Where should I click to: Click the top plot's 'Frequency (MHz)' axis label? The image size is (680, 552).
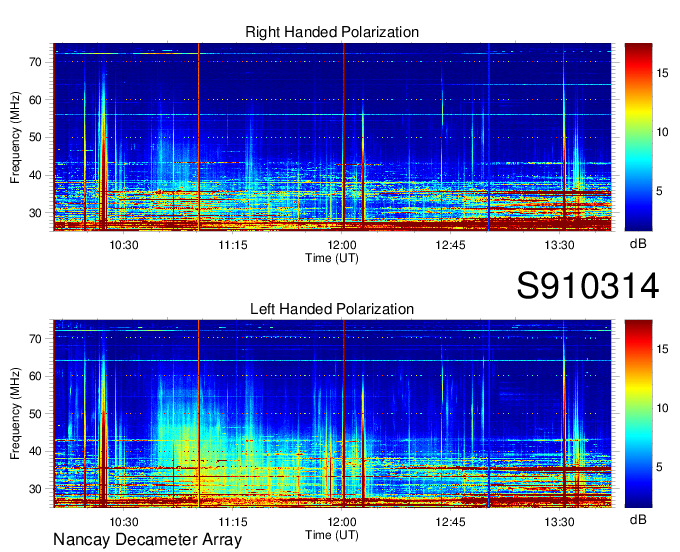click(15, 137)
